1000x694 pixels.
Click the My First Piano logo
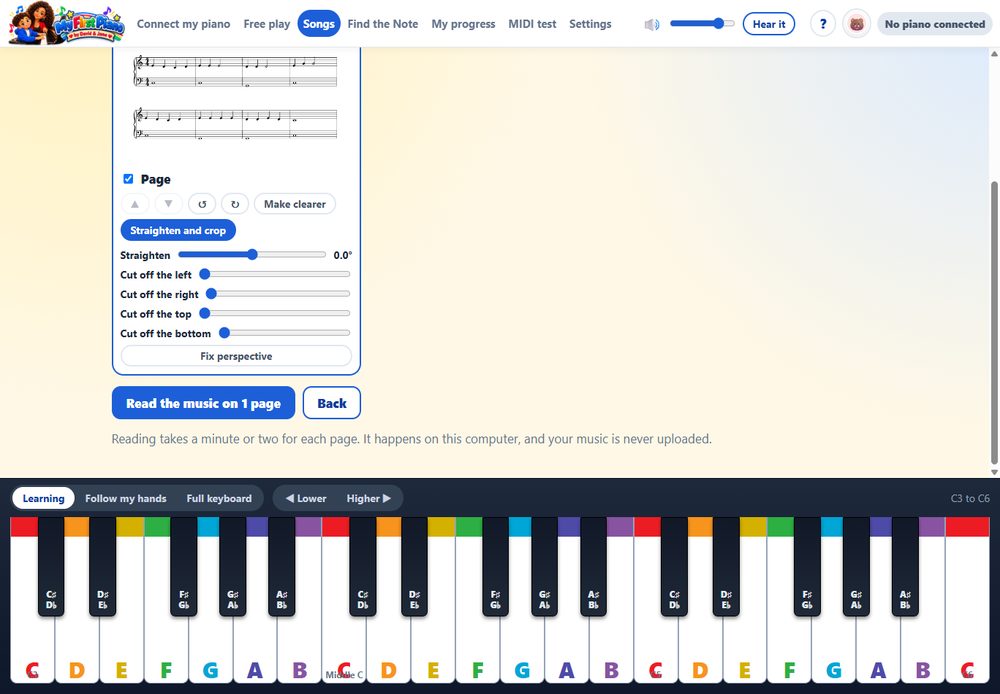(66, 24)
